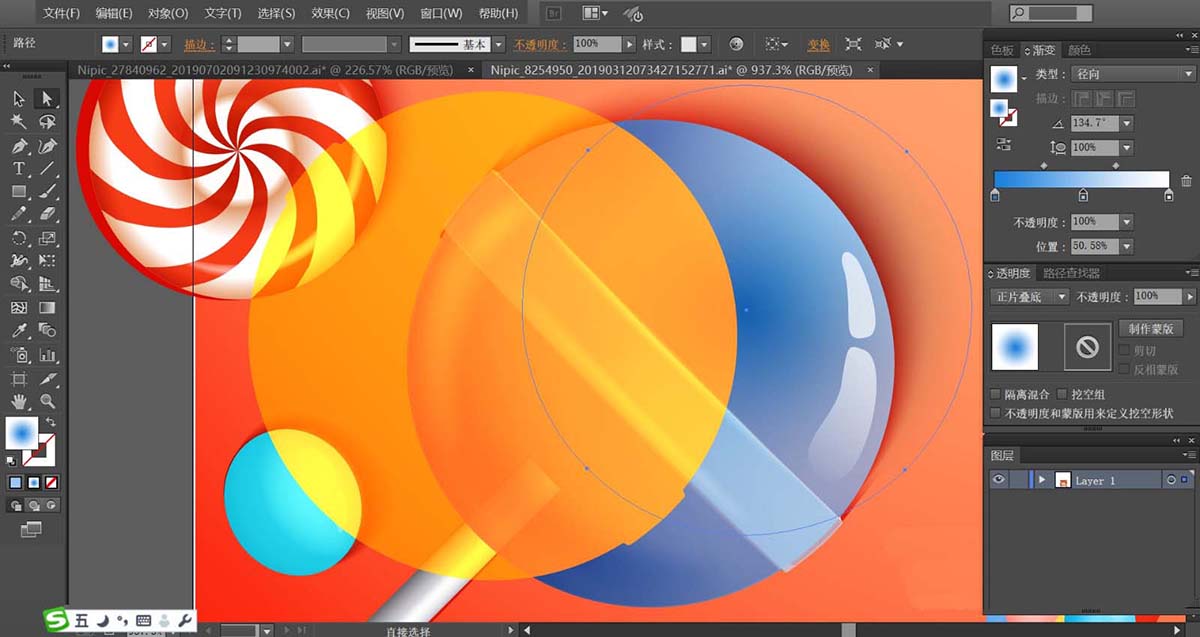
Task: Open the 效果(C) menu
Action: (330, 13)
